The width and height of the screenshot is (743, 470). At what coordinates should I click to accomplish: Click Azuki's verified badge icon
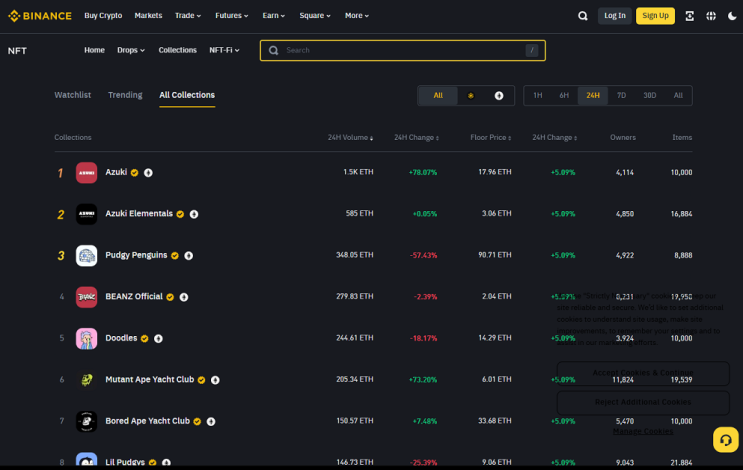point(135,173)
